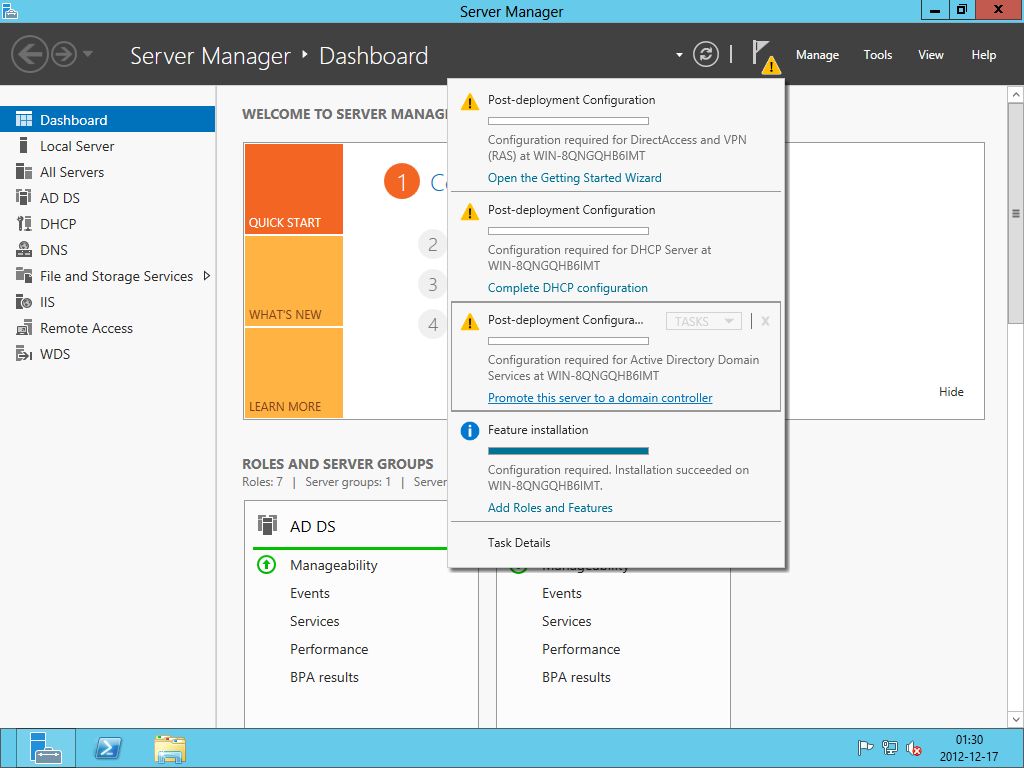Viewport: 1024px width, 768px height.
Task: Click the step 3 circle
Action: [x=432, y=284]
